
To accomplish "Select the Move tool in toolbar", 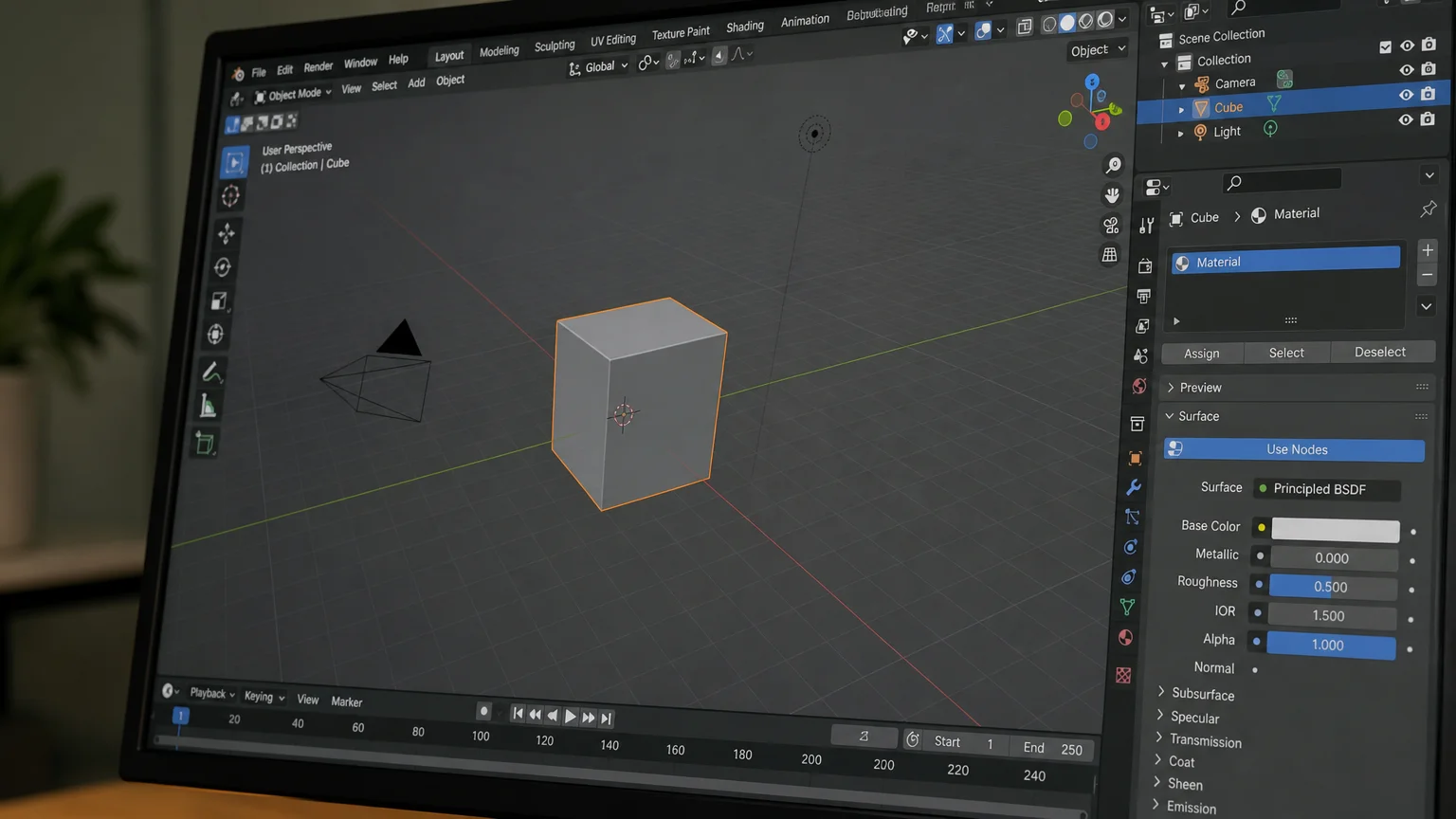I will point(227,233).
